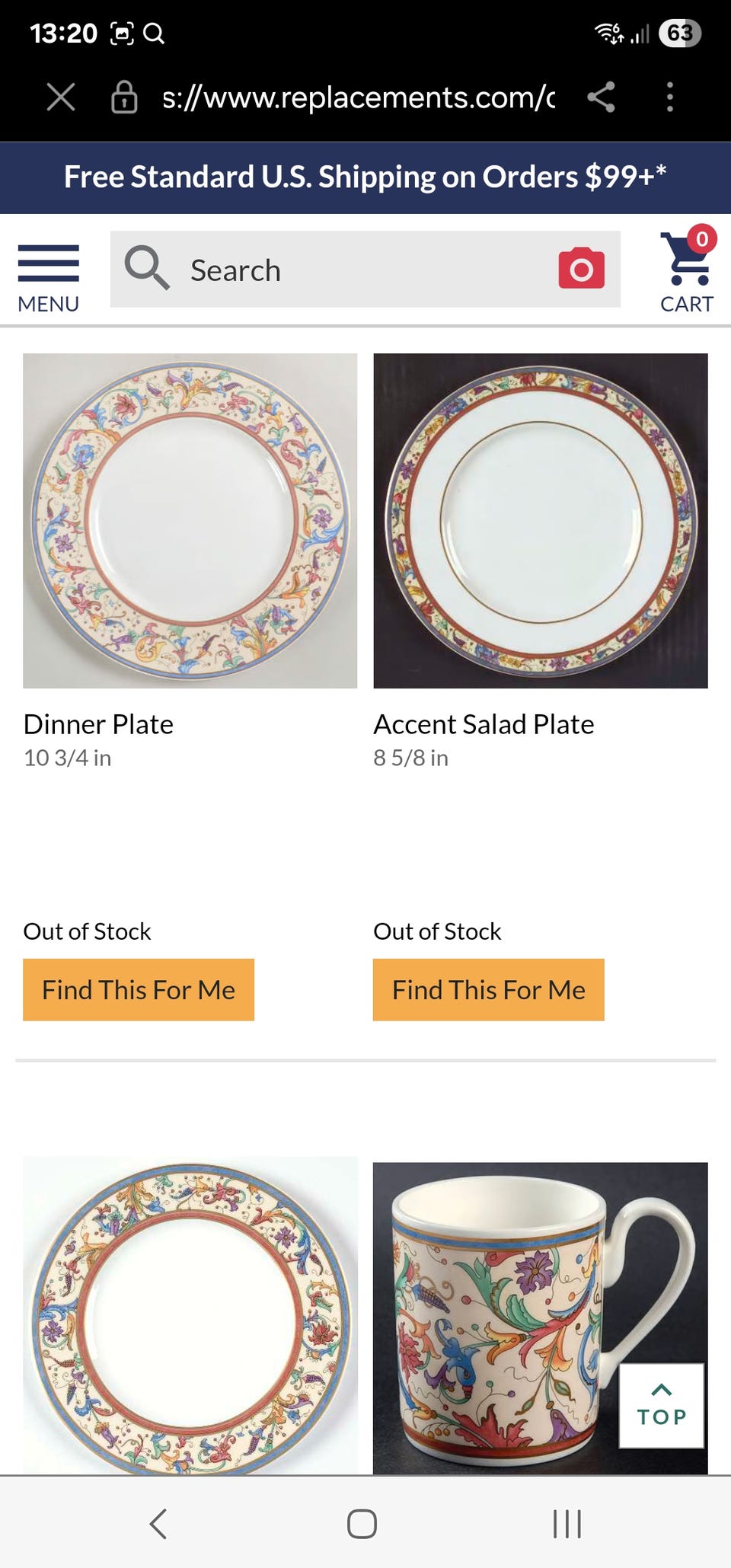
Task: Type in the Search field
Action: click(365, 270)
